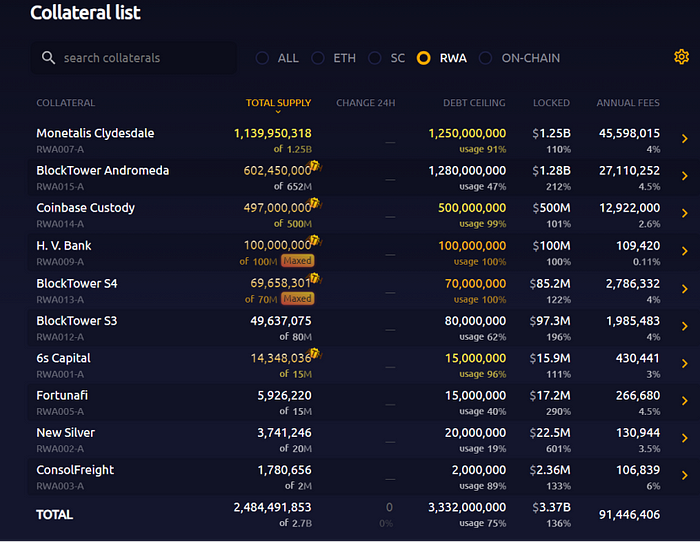
Task: Open the settings gear icon
Action: point(682,57)
